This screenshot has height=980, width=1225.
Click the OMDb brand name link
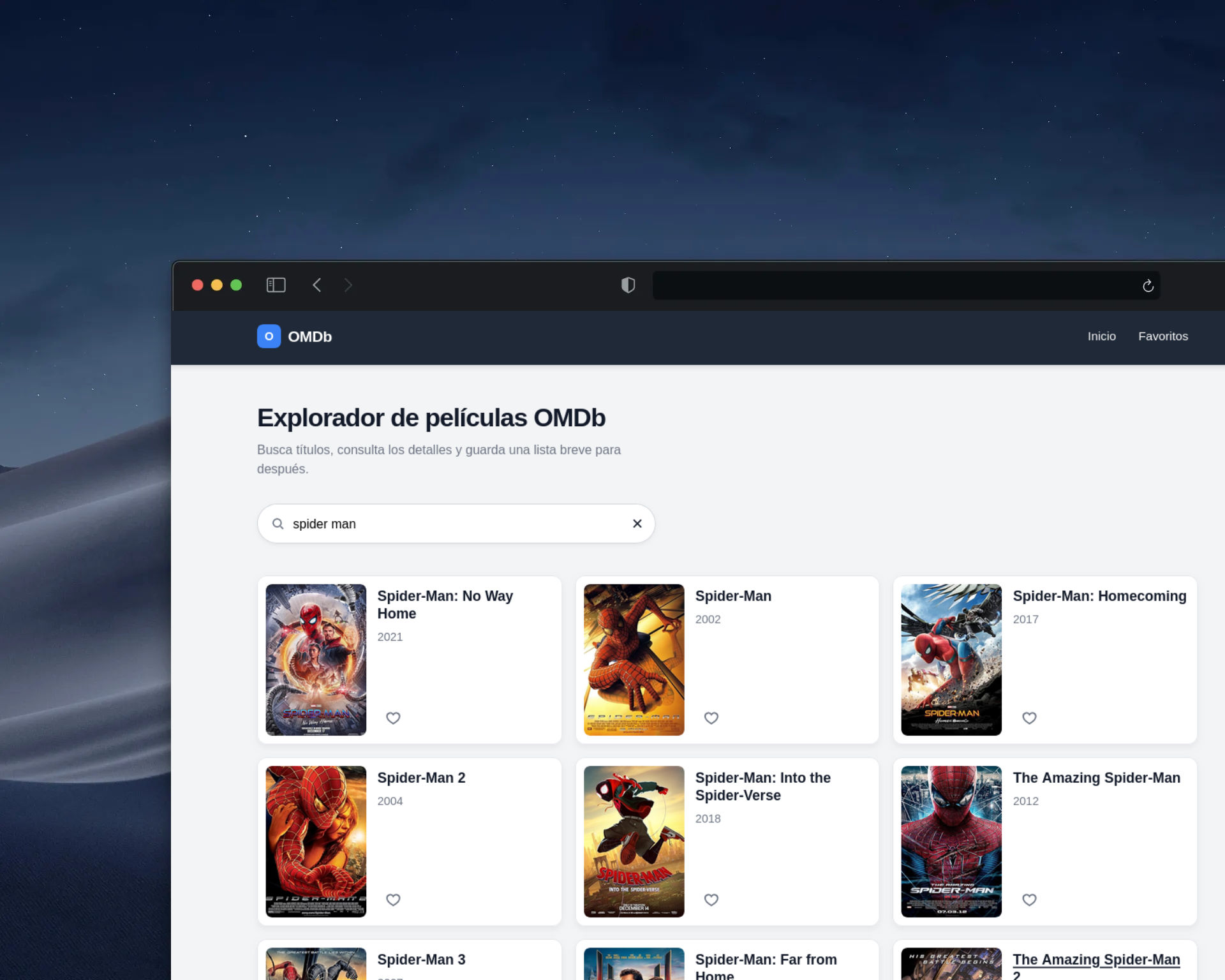[x=309, y=337]
